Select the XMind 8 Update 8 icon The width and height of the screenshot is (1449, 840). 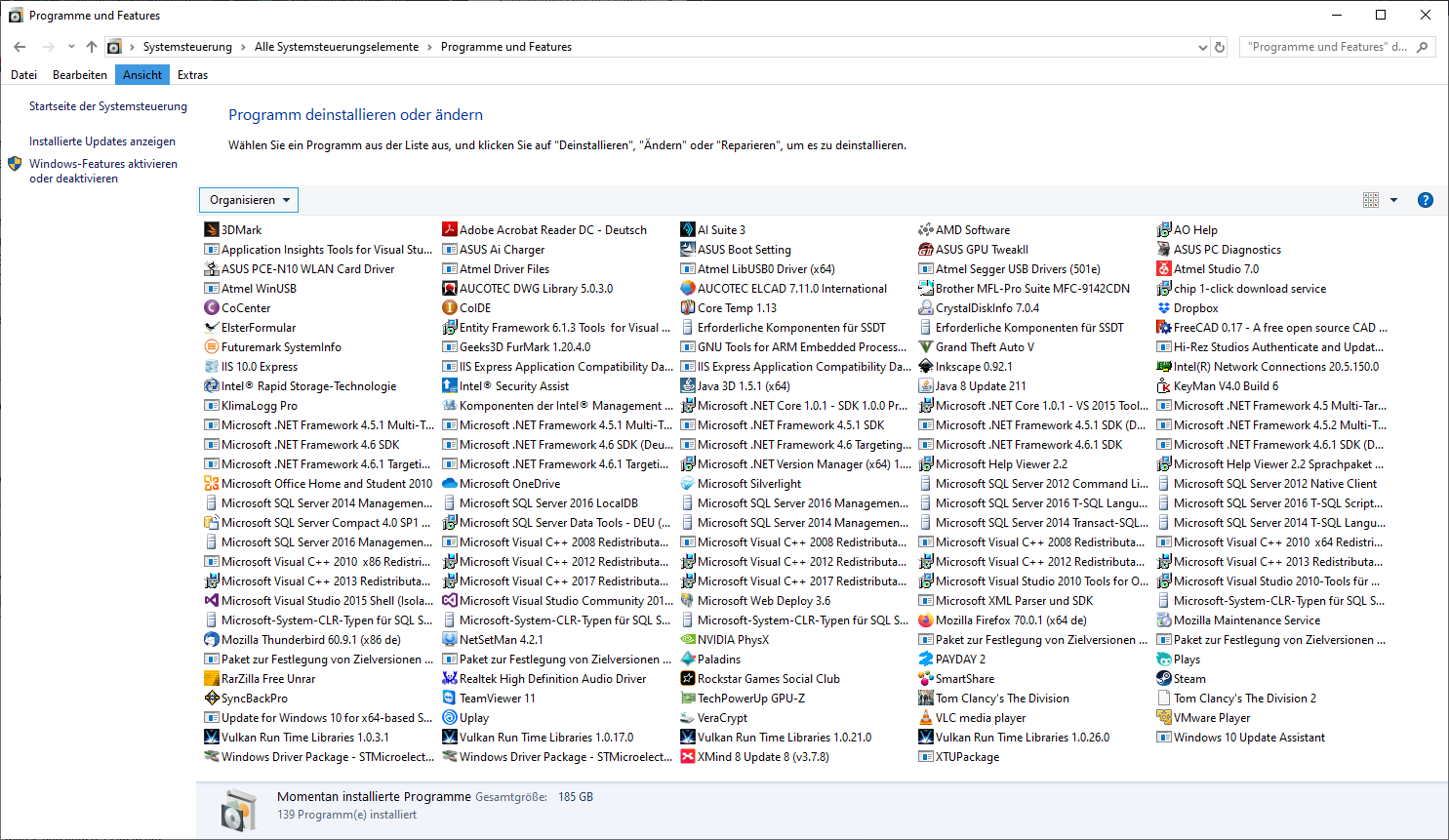pyautogui.click(x=687, y=757)
